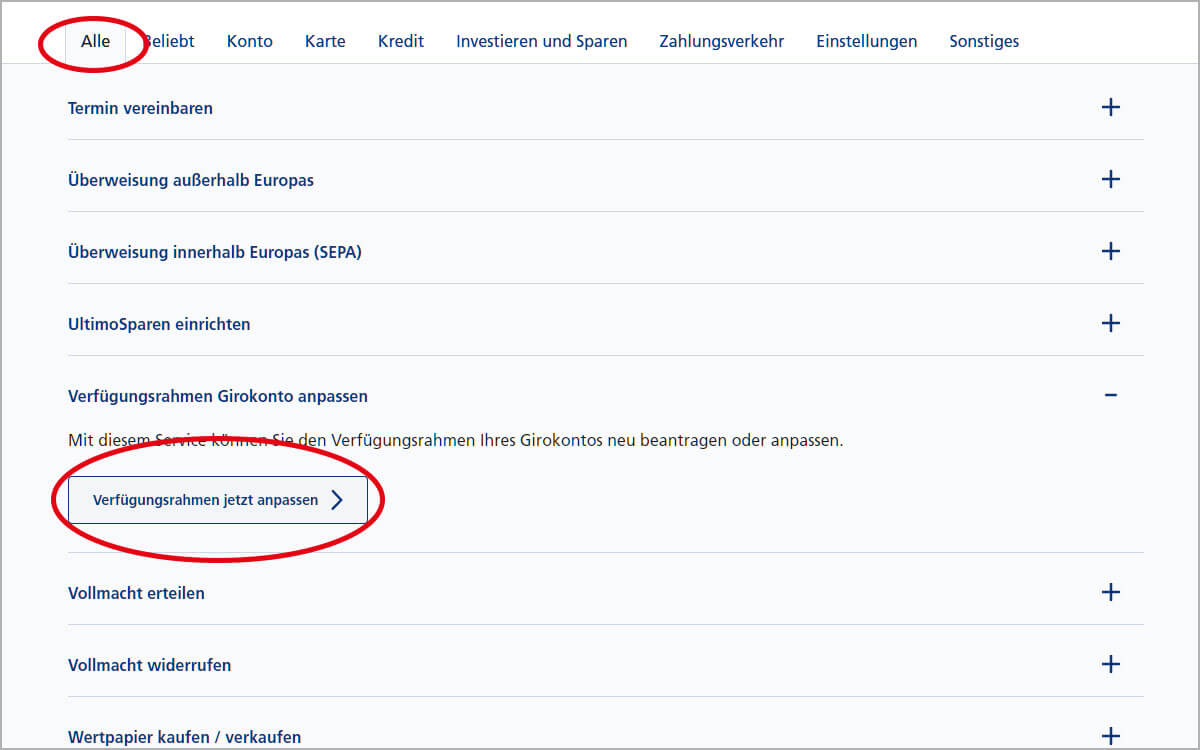The width and height of the screenshot is (1200, 750).
Task: Collapse Verfügungsrahmen Girokonto anpassen section
Action: pyautogui.click(x=1110, y=395)
